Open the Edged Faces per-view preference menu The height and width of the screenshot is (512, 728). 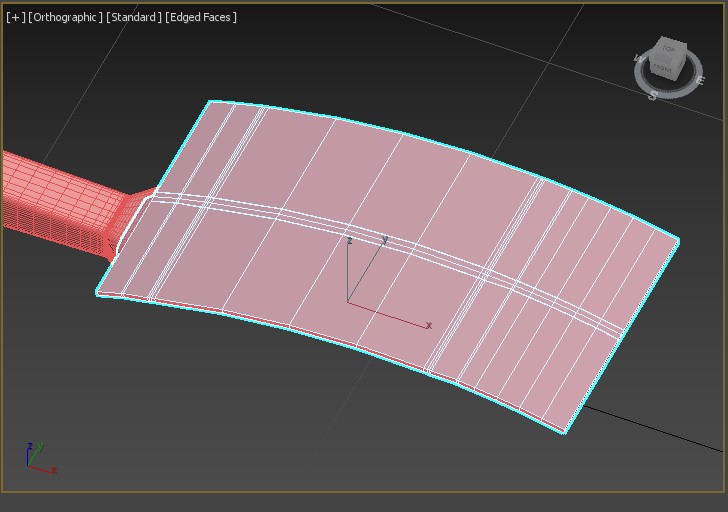pos(201,17)
